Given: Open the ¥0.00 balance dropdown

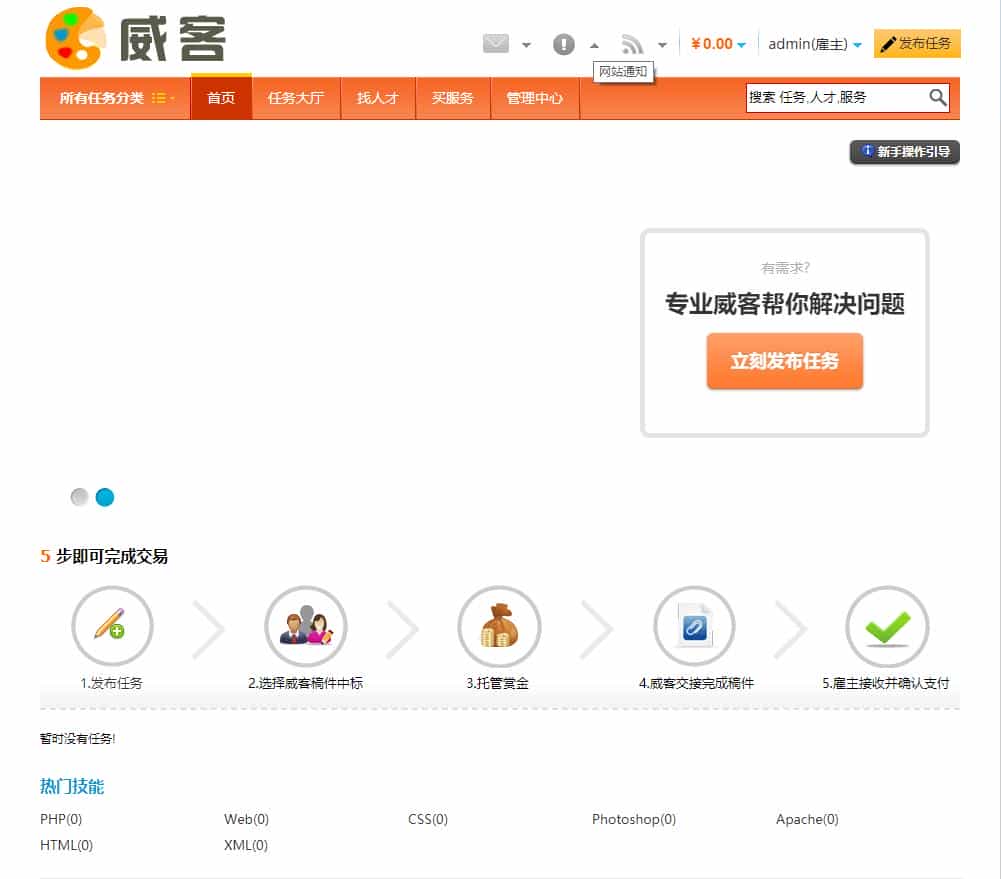Looking at the screenshot, I should 718,44.
